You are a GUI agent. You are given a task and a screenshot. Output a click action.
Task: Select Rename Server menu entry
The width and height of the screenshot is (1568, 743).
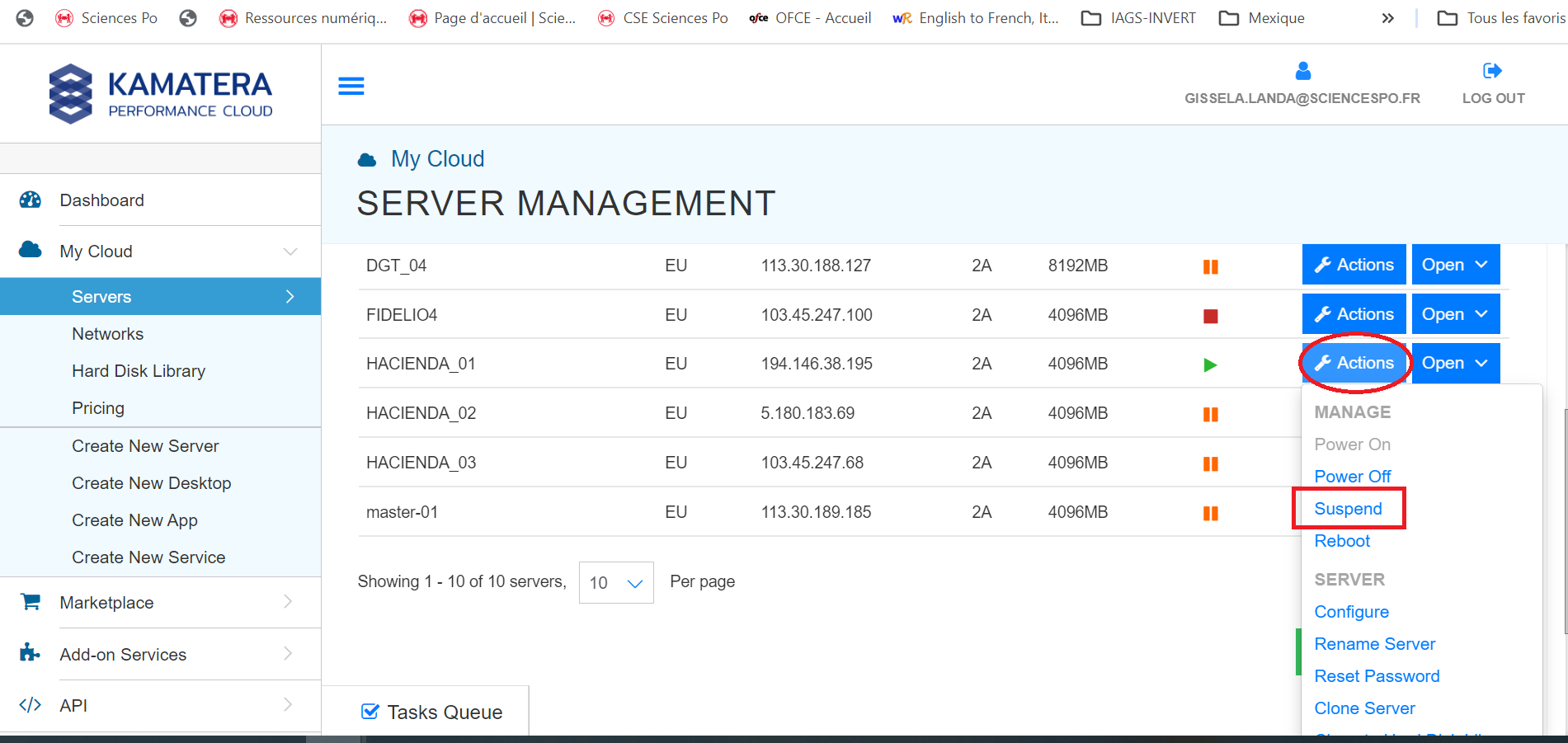1374,644
